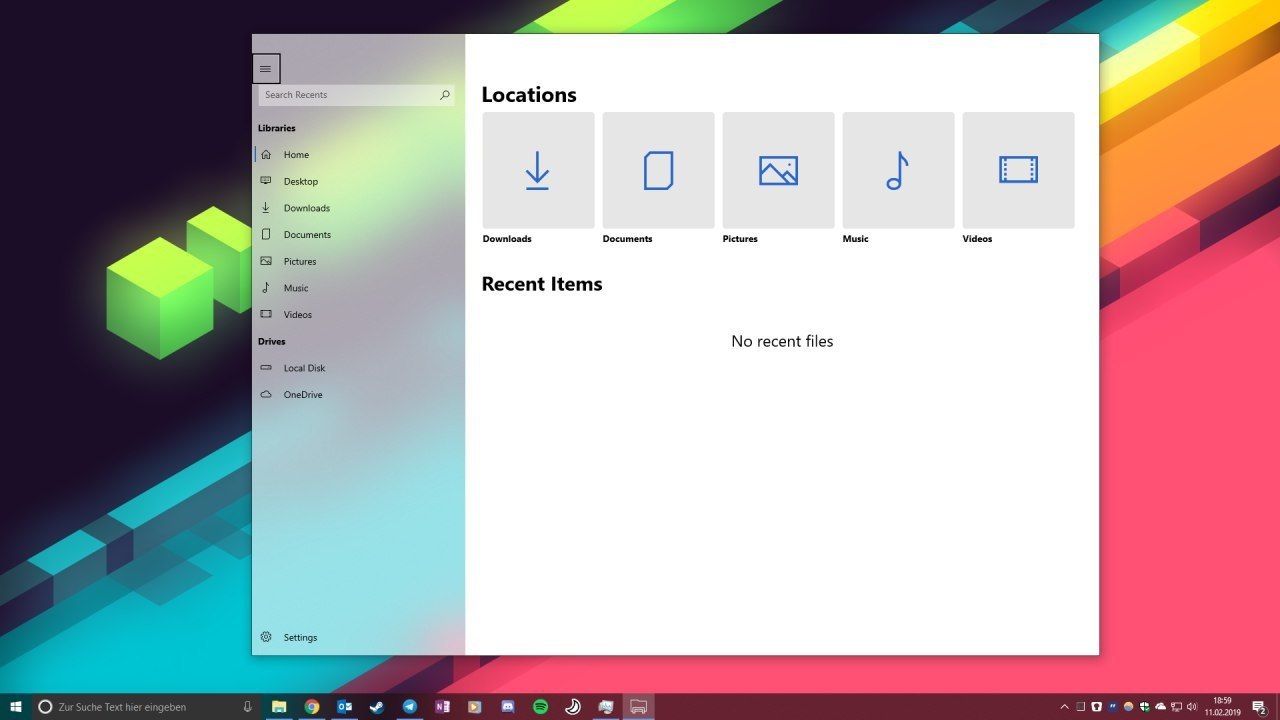Image resolution: width=1280 pixels, height=720 pixels.
Task: Click the Home house icon in sidebar
Action: click(x=266, y=154)
